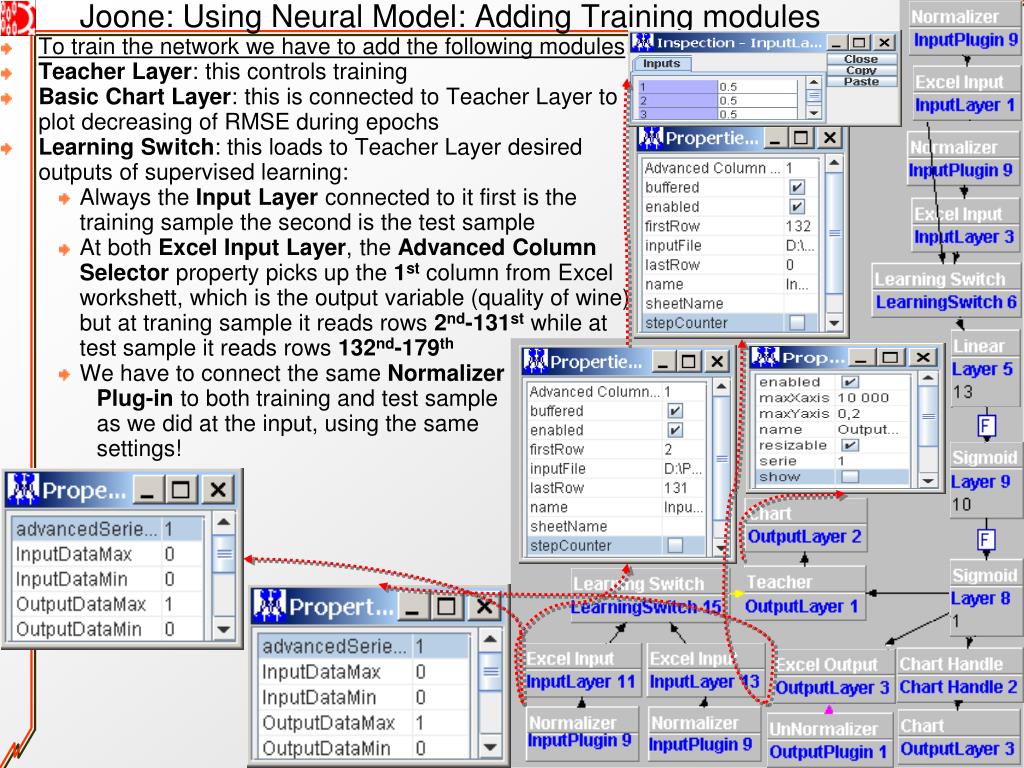This screenshot has height=768, width=1024.
Task: Click the title icon of the chart Prop window with maxXaxis
Action: [x=764, y=357]
